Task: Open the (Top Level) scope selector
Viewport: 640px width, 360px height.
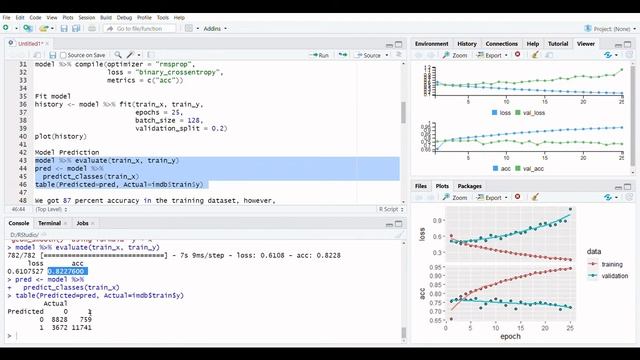Action: pos(51,209)
